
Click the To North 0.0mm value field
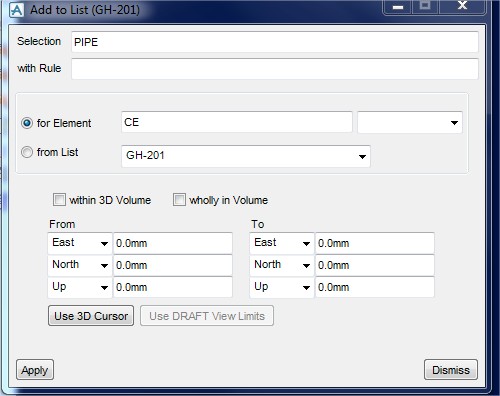[x=375, y=265]
